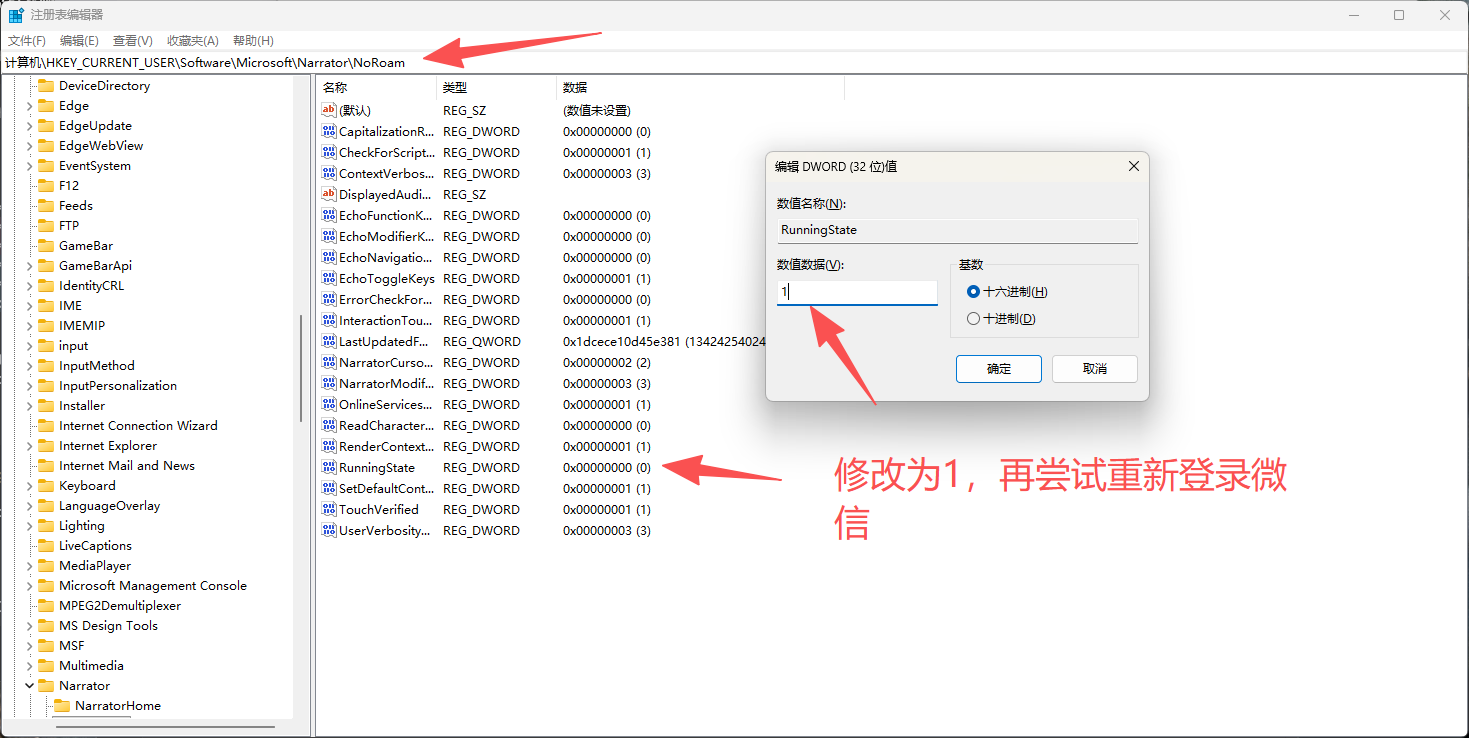Click the icon beside OnlineServices... value

328,404
